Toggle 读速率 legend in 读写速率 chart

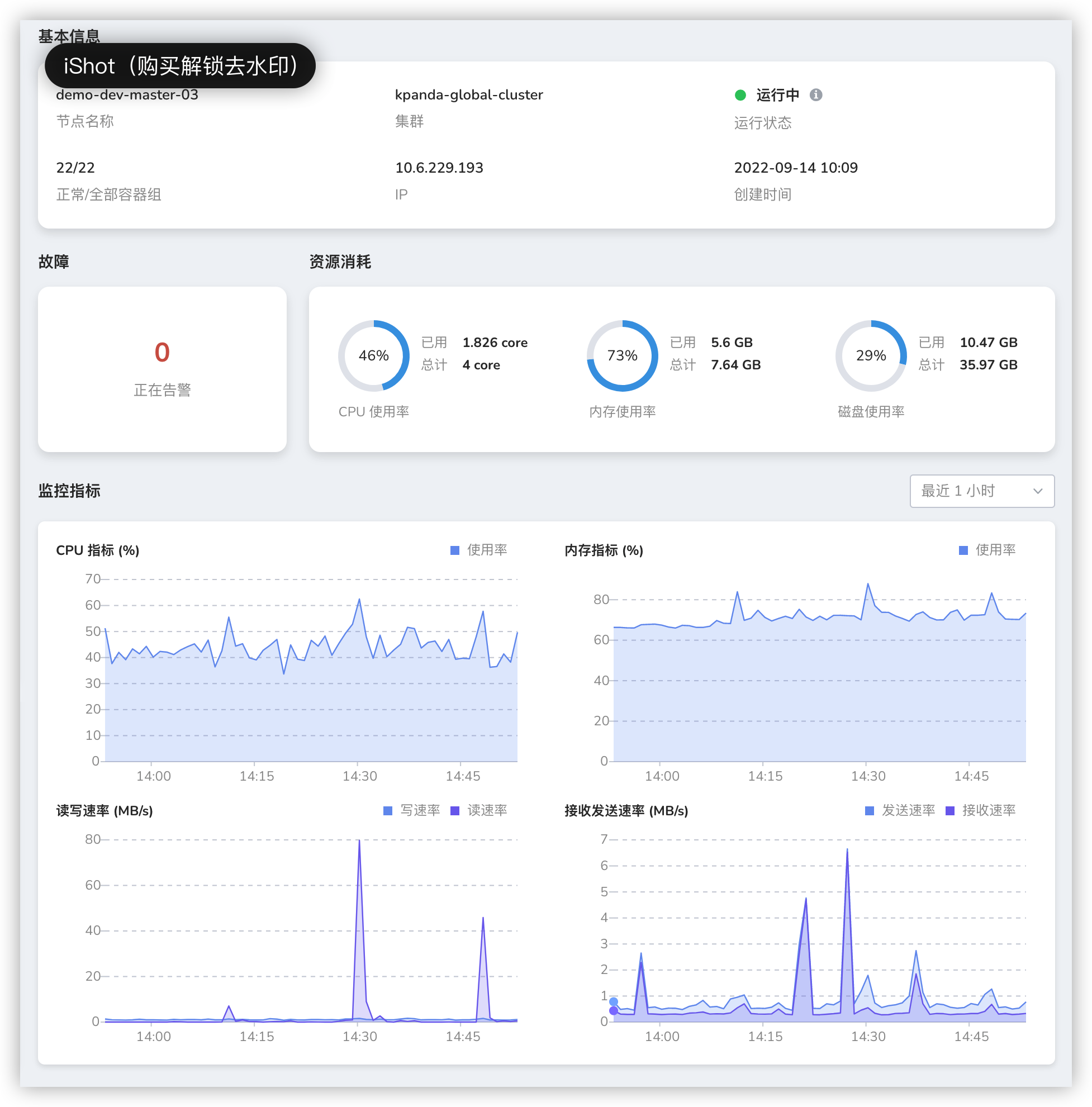pos(479,810)
